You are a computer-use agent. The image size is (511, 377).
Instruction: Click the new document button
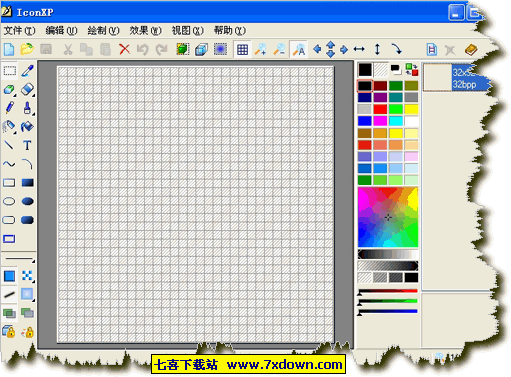click(9, 49)
